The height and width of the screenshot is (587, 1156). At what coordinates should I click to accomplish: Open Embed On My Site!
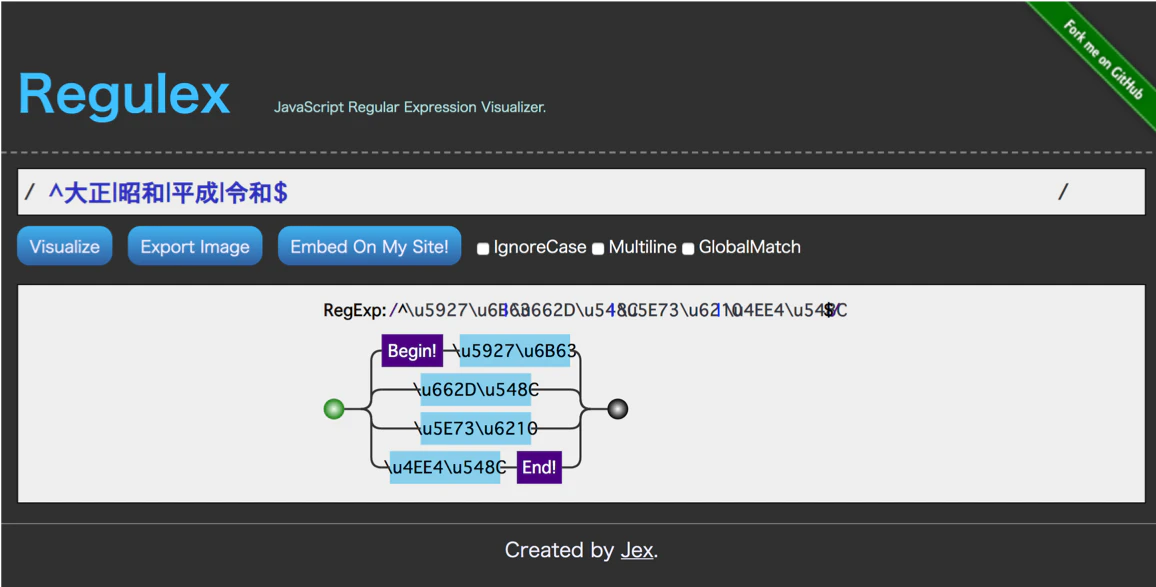(369, 246)
